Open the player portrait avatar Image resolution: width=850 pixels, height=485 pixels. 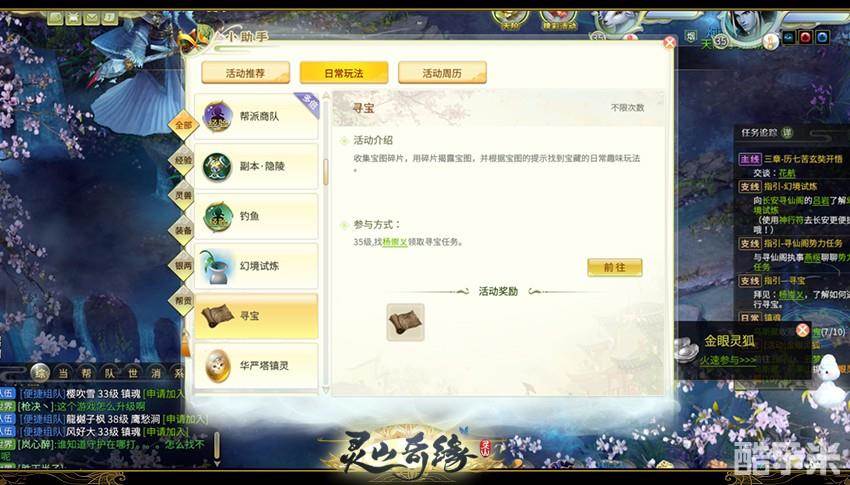(x=748, y=25)
